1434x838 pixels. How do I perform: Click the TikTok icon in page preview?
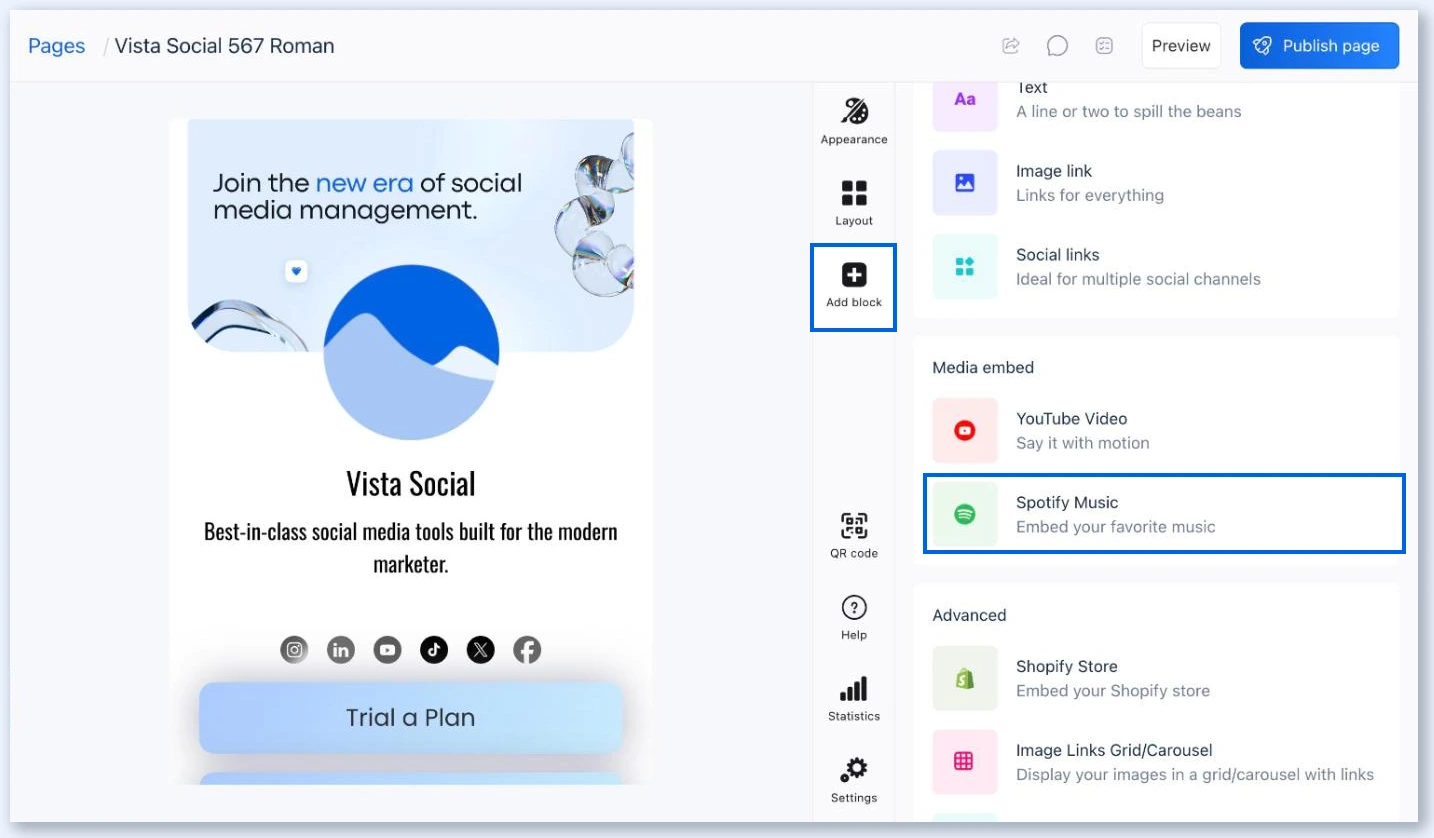point(434,650)
